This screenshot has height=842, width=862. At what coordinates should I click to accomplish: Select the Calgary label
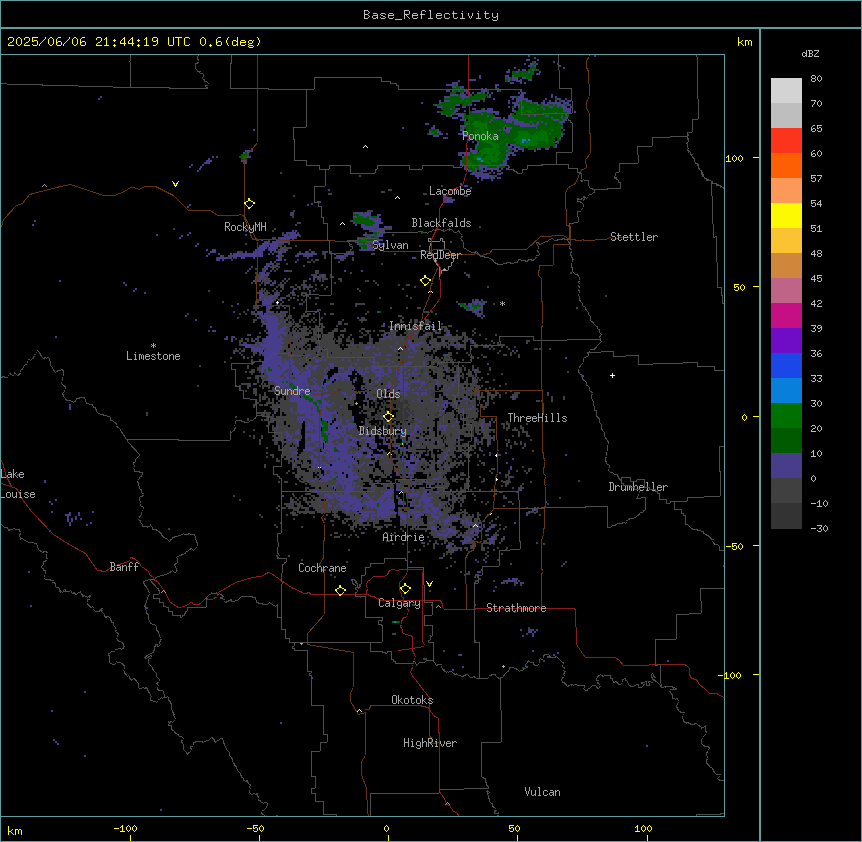click(400, 603)
